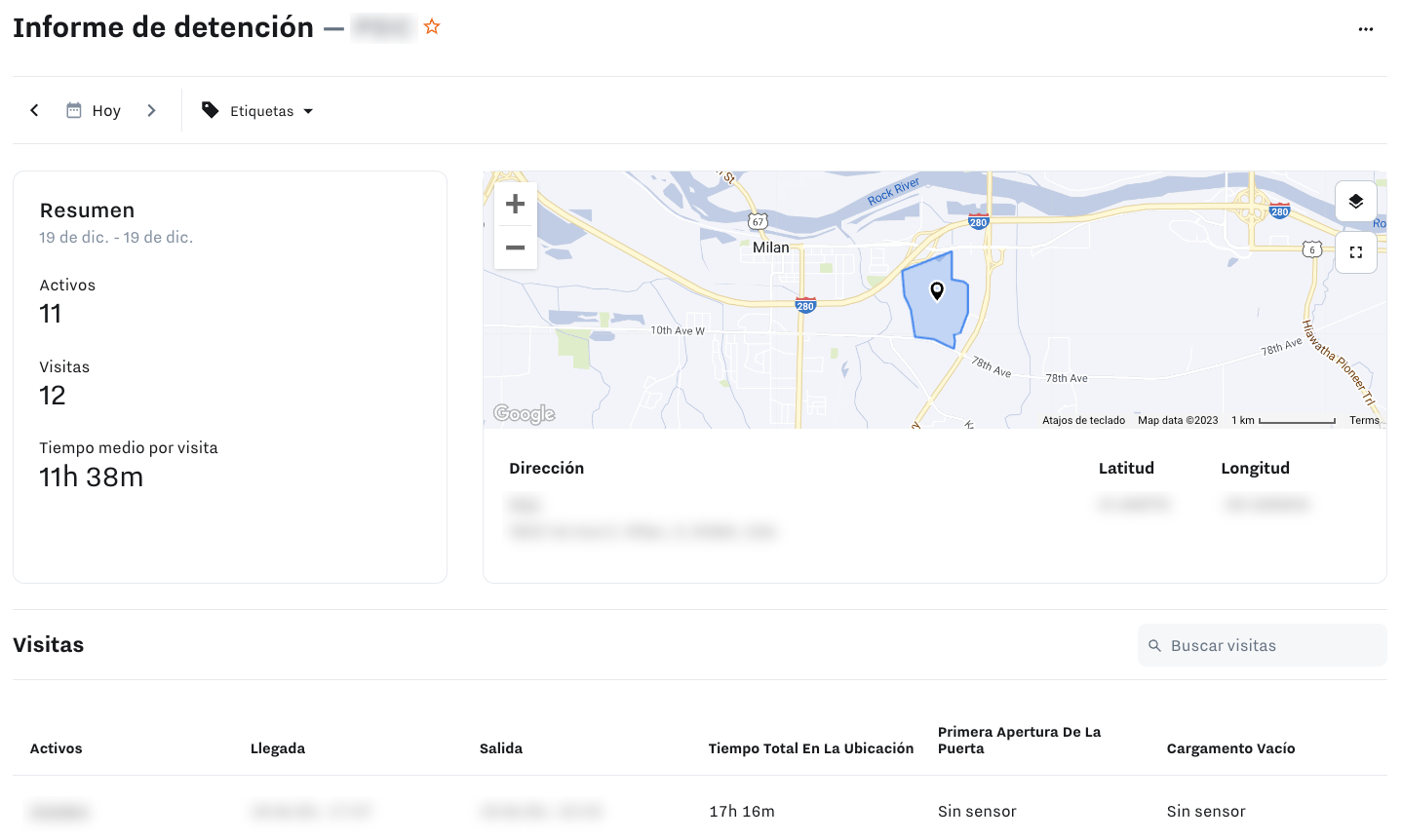Mark report as favorite with star icon
1402x840 pixels.
pos(432,27)
